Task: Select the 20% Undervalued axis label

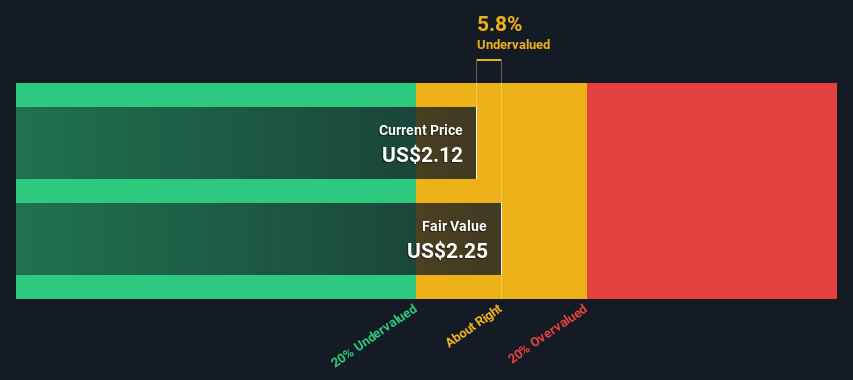Action: 374,335
